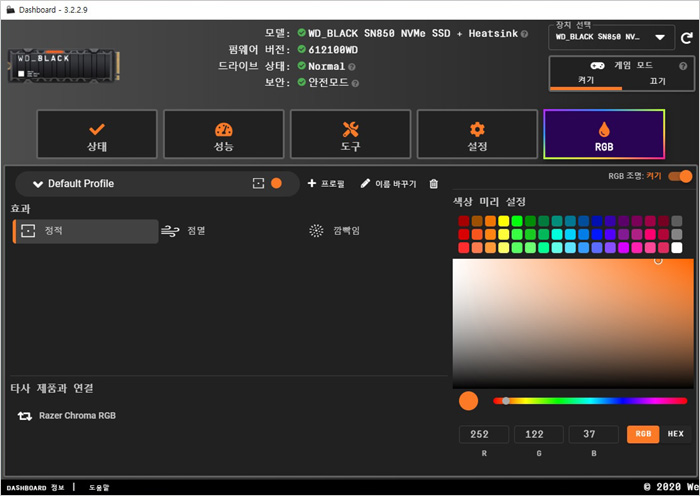Click the WD_BLACK SSD drive image
This screenshot has width=700, height=496.
tap(63, 66)
